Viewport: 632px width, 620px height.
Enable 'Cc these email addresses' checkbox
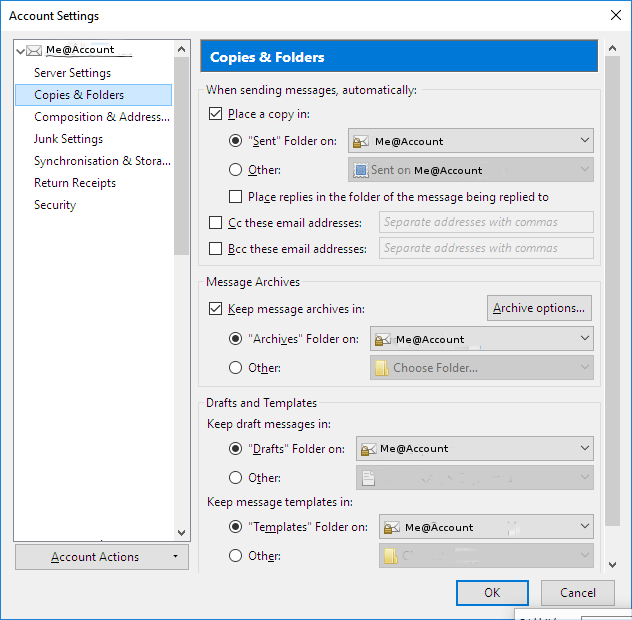coord(216,222)
